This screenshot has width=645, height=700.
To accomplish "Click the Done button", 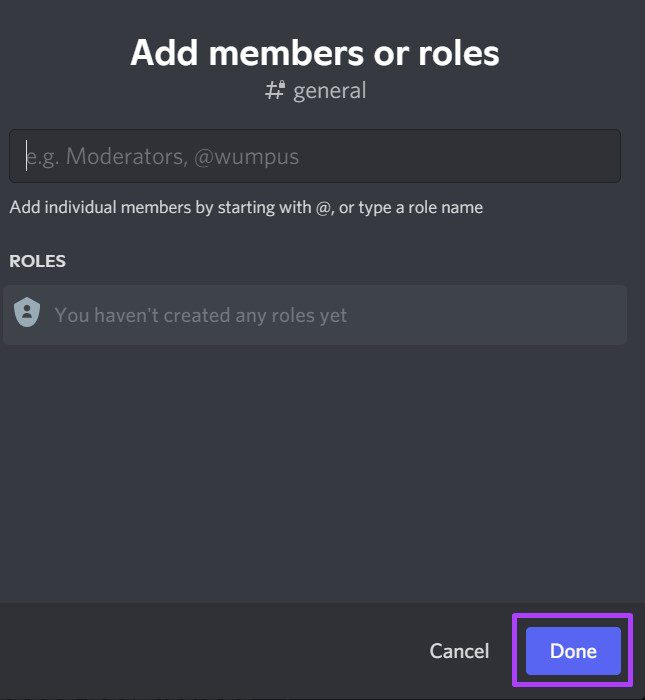I will (573, 651).
